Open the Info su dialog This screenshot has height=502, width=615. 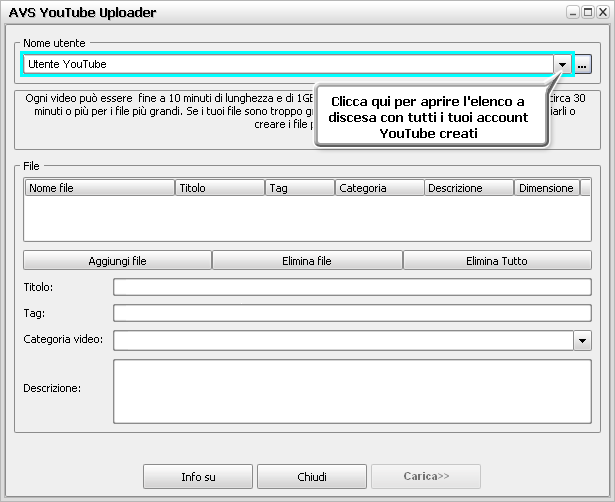click(198, 477)
